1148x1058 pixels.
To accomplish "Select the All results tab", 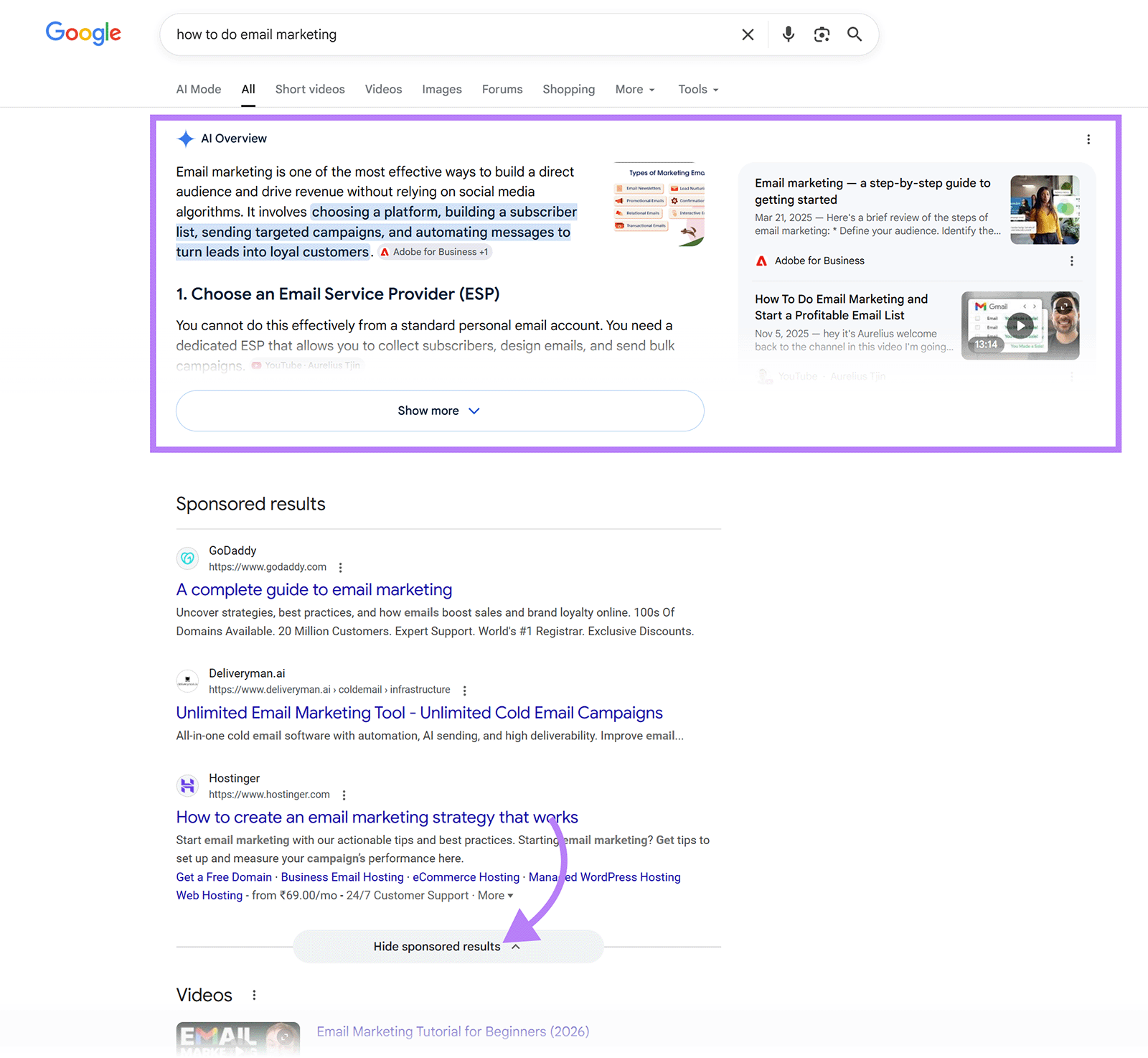I will coord(248,89).
